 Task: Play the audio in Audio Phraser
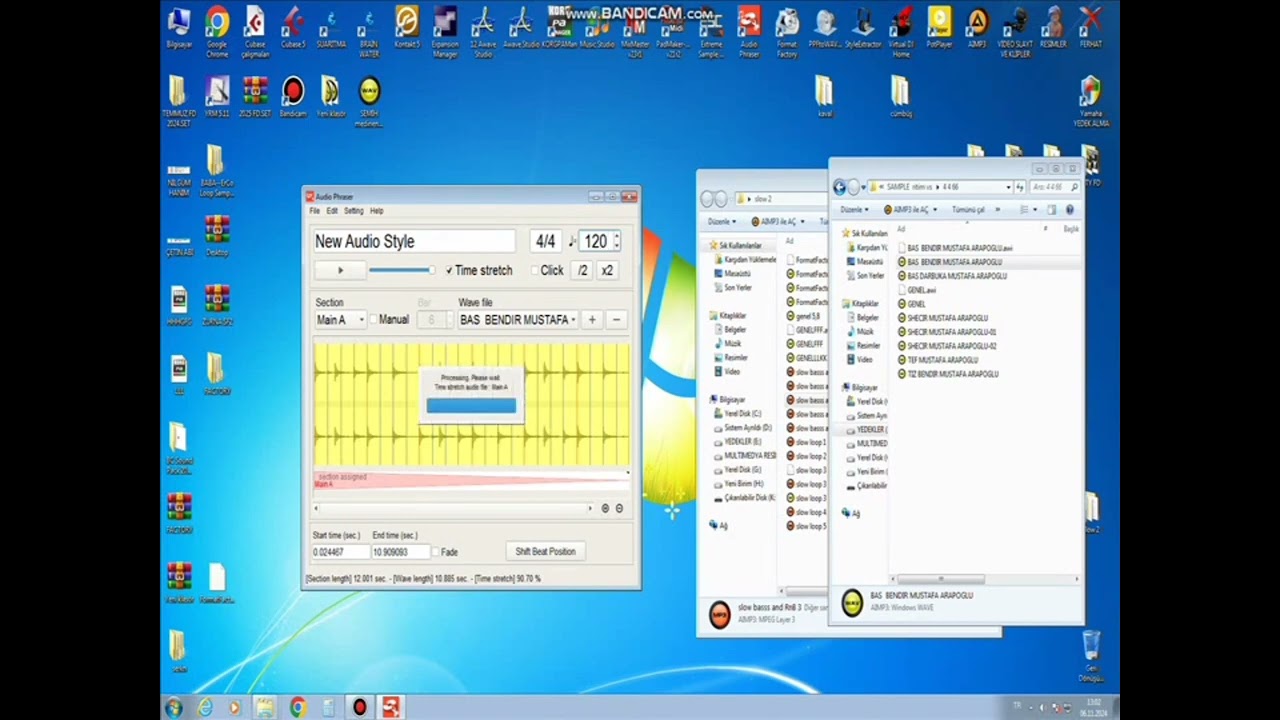click(x=339, y=270)
